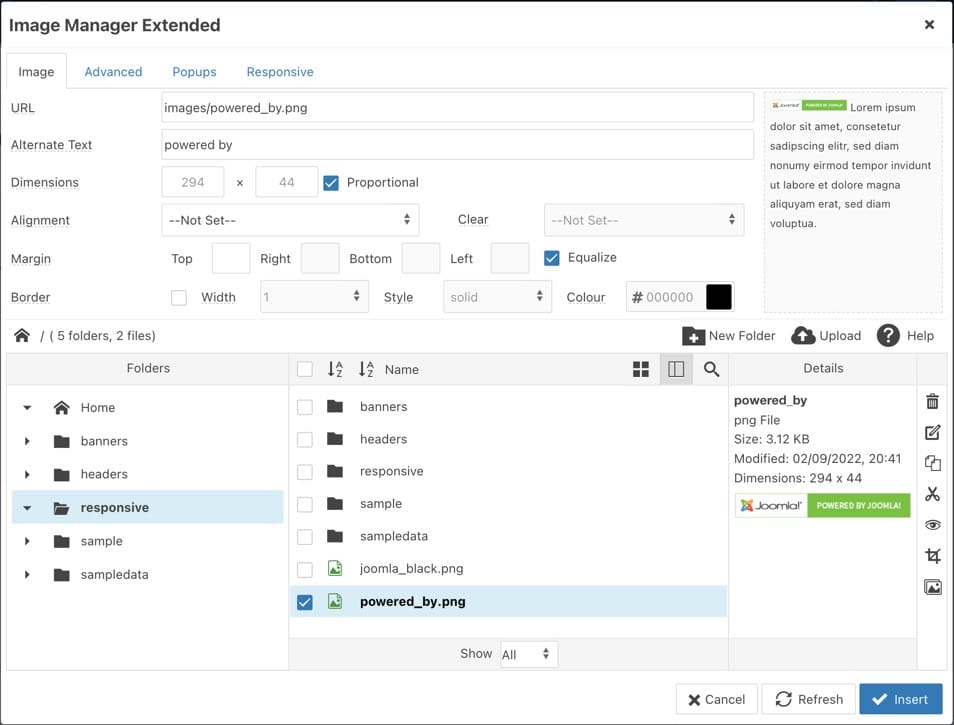
Task: Click the rename edit icon
Action: pyautogui.click(x=932, y=433)
